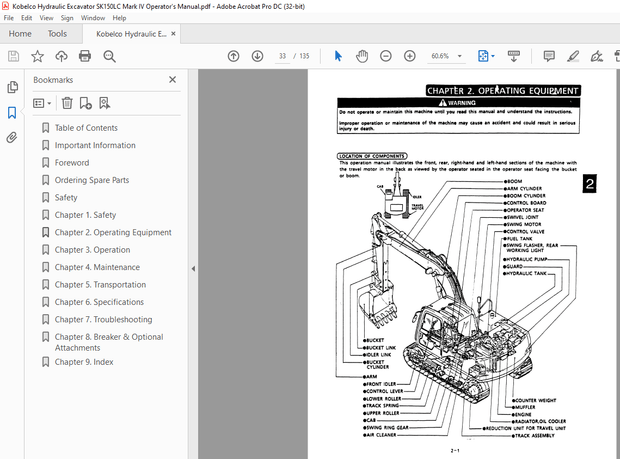This screenshot has height=459, width=620.
Task: Click the page number input field
Action: 282,56
